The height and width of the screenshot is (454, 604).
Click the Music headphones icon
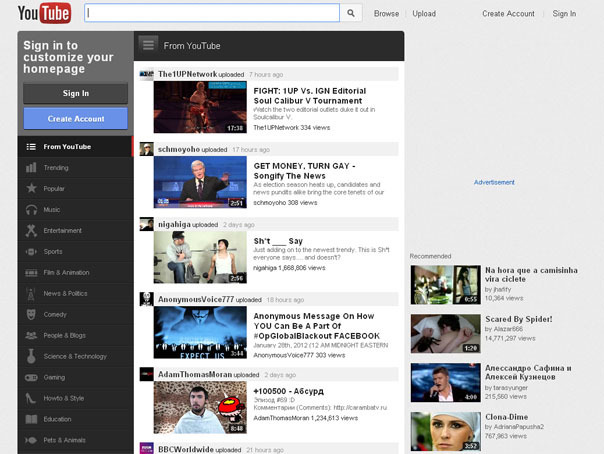point(31,209)
